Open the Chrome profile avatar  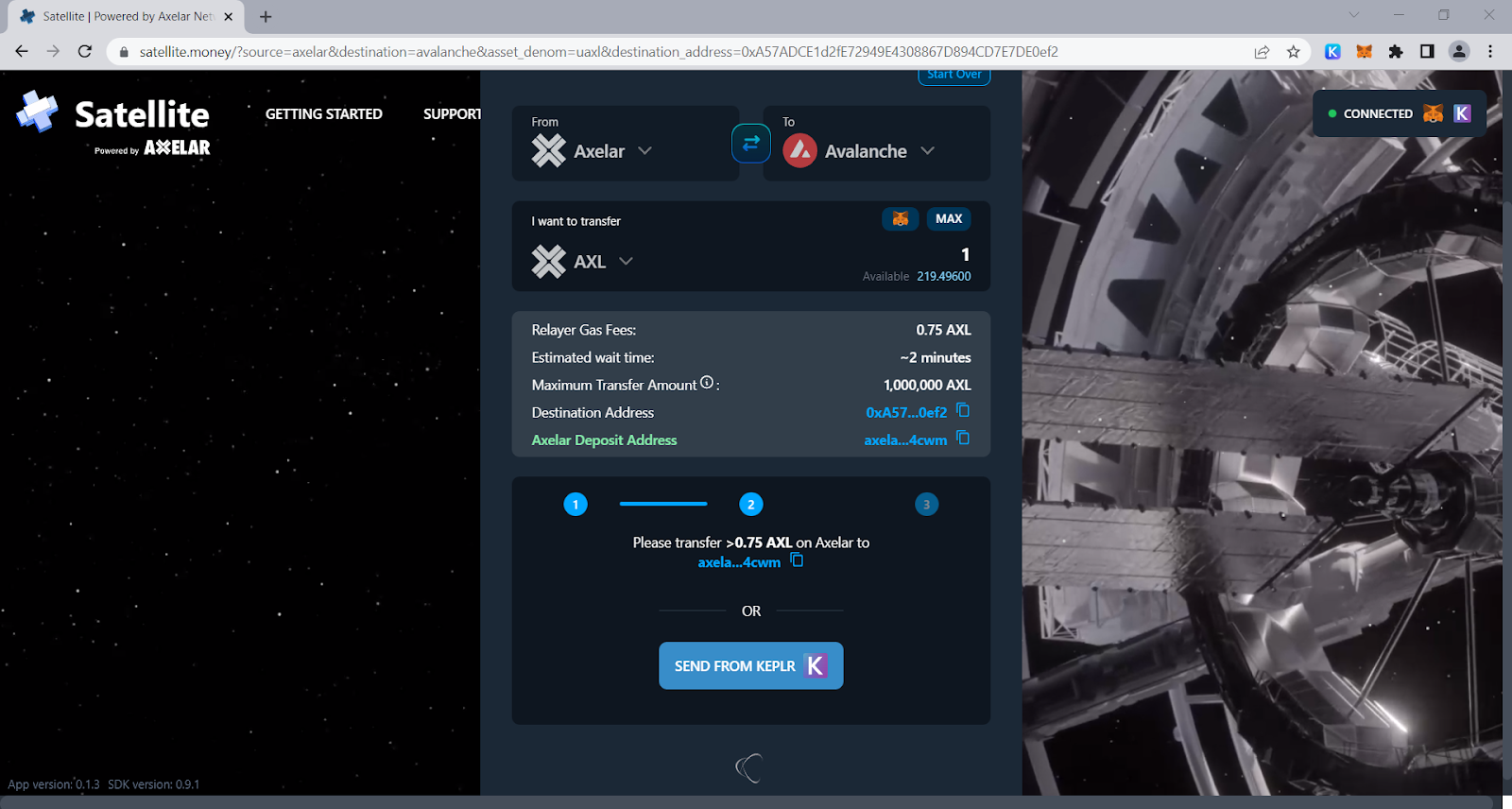[x=1459, y=52]
